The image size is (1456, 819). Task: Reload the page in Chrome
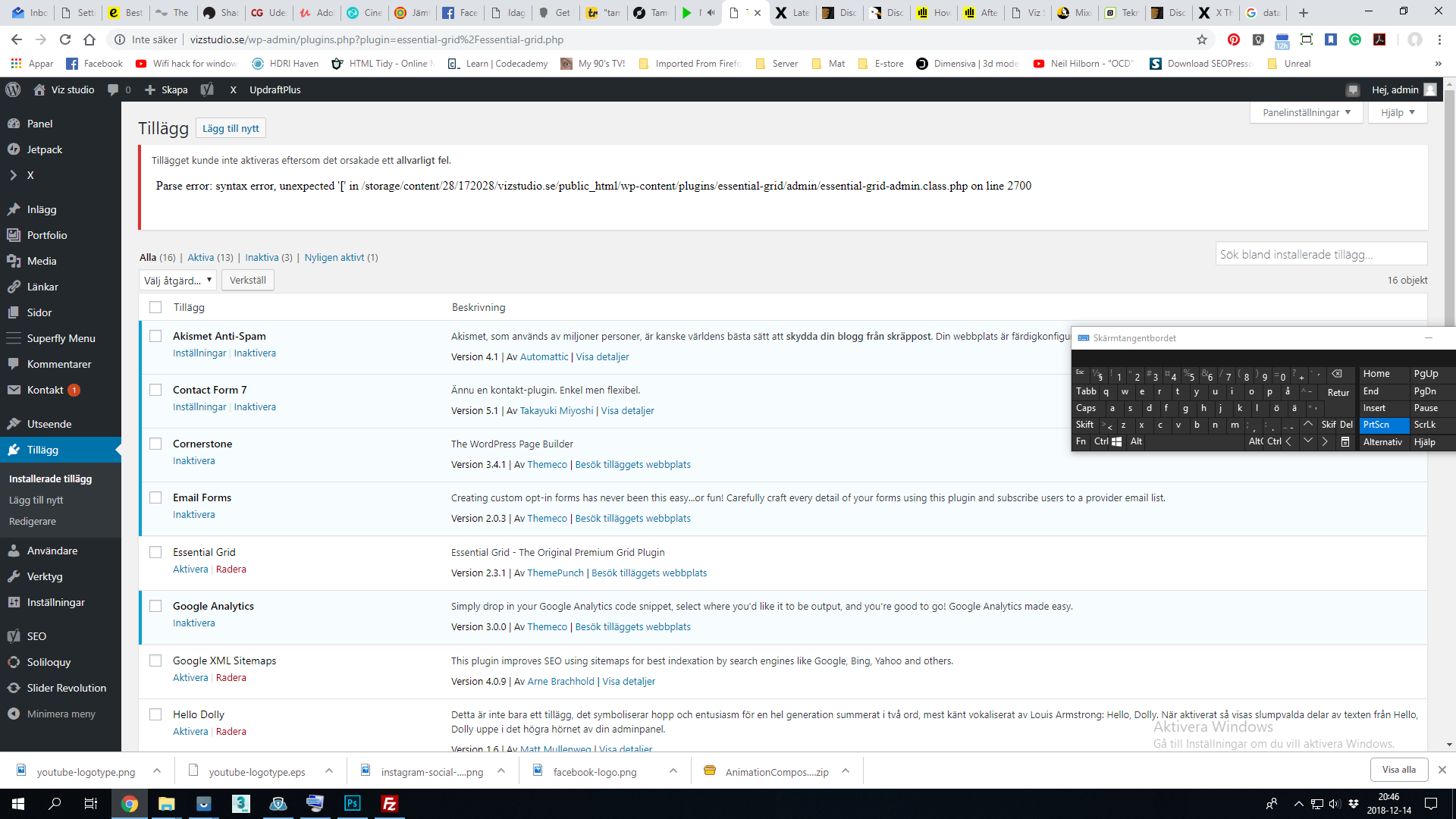(65, 39)
